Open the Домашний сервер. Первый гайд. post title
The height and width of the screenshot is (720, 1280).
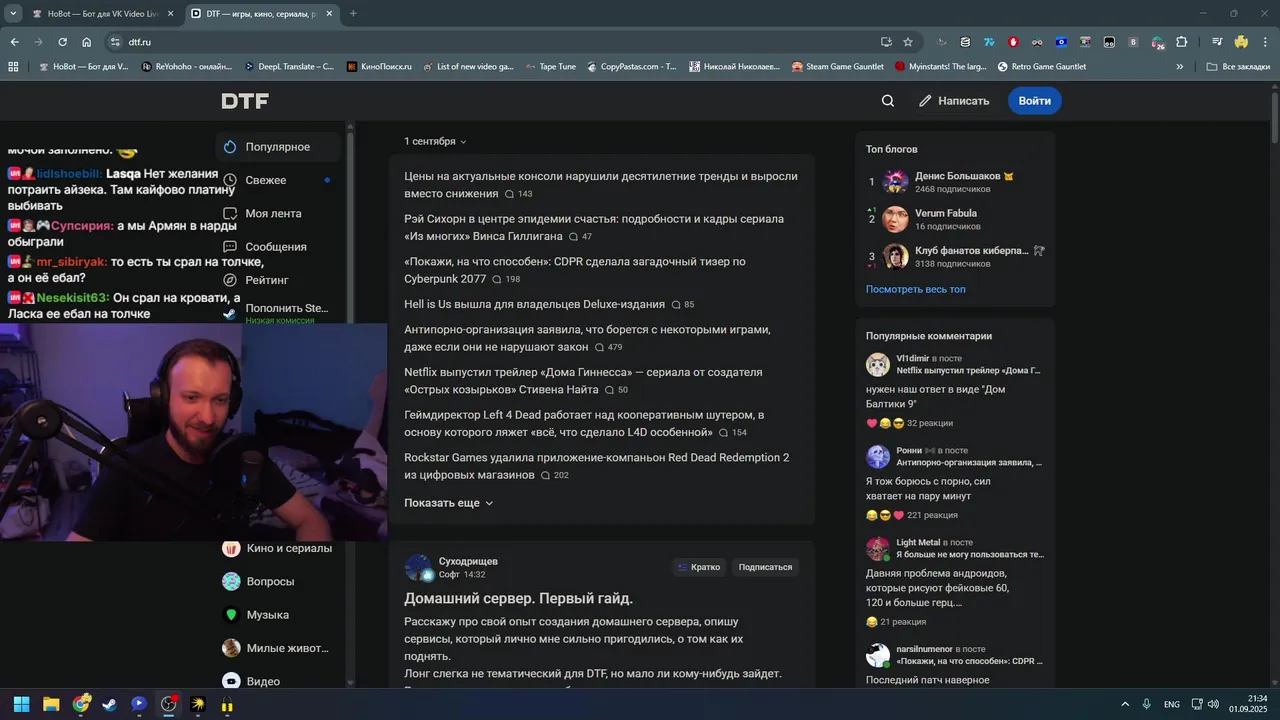click(518, 598)
